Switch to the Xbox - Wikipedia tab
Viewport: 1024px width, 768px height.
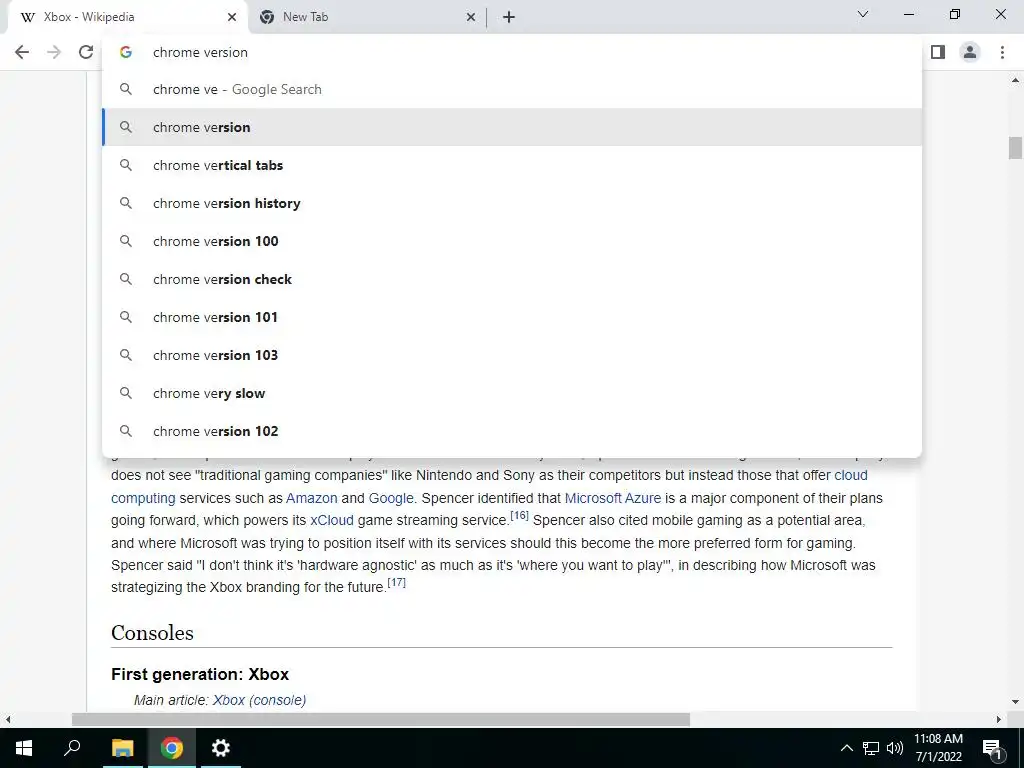(127, 17)
